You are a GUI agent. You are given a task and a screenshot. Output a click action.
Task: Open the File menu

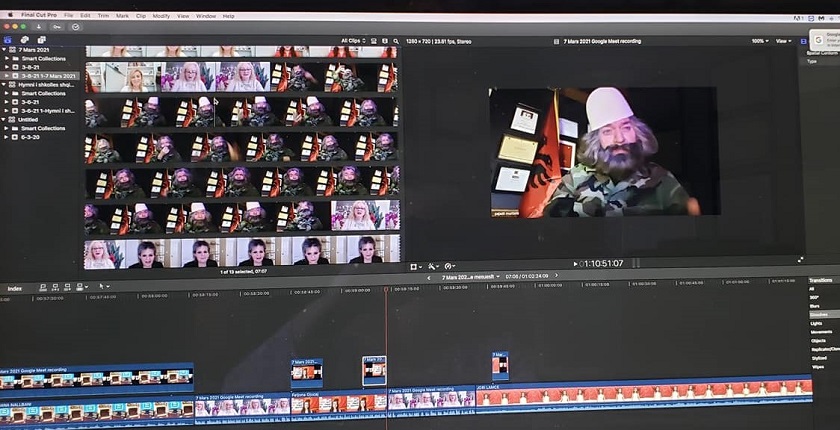[x=69, y=16]
